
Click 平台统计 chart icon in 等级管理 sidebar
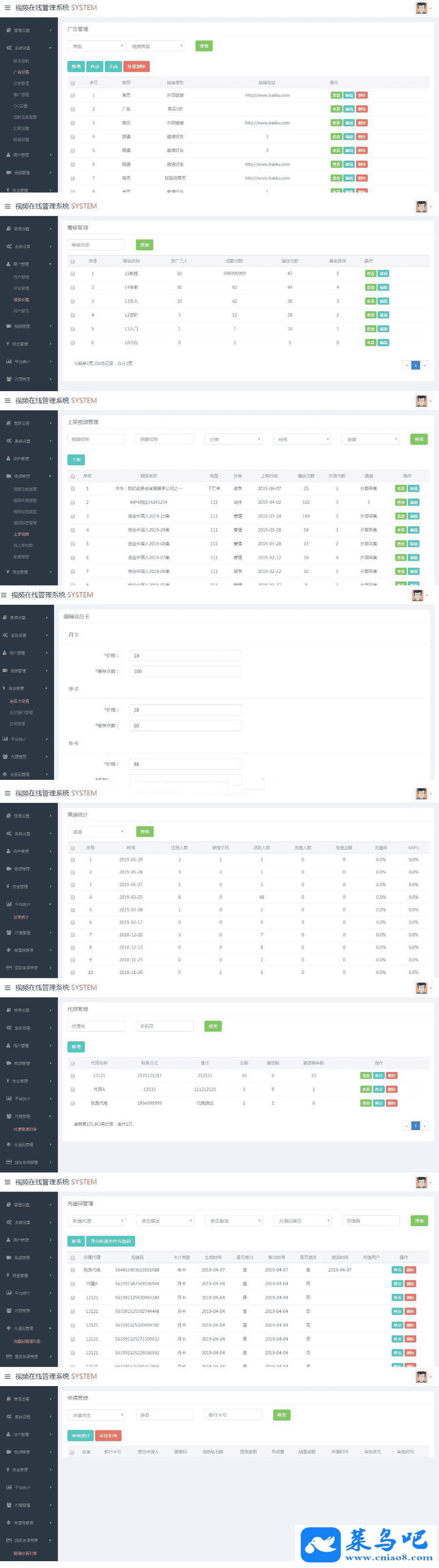(8, 361)
